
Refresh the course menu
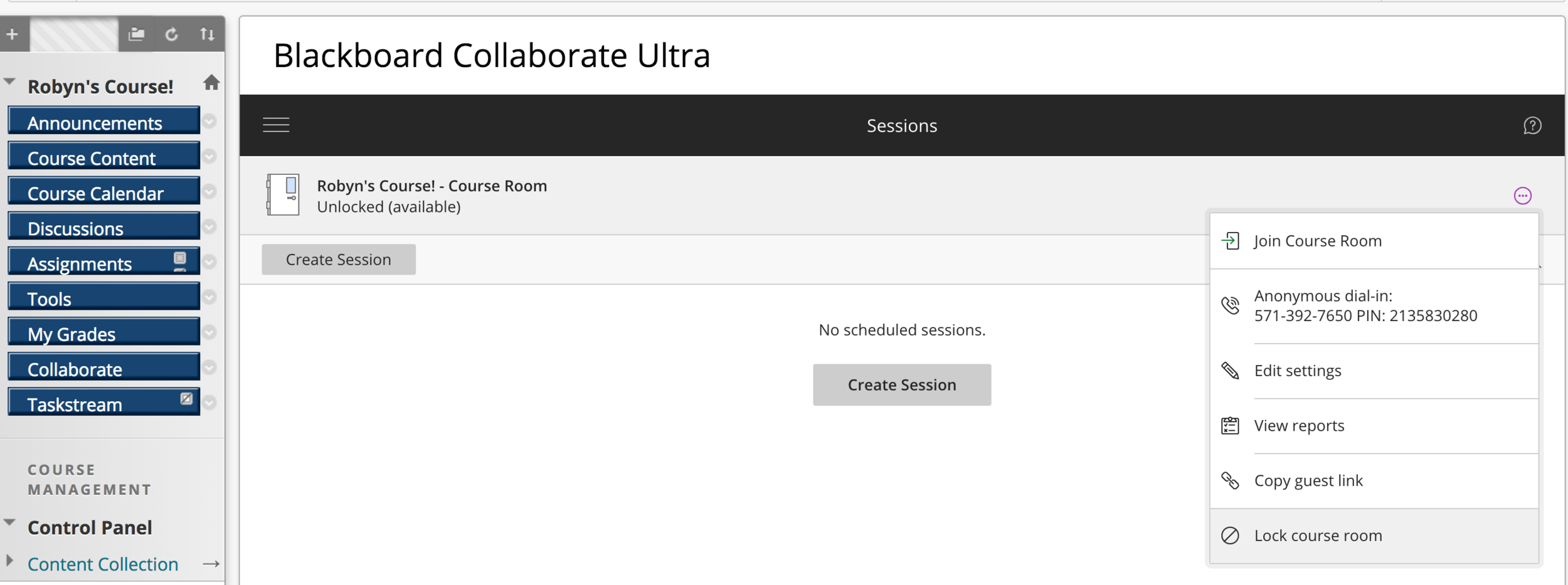pos(171,34)
